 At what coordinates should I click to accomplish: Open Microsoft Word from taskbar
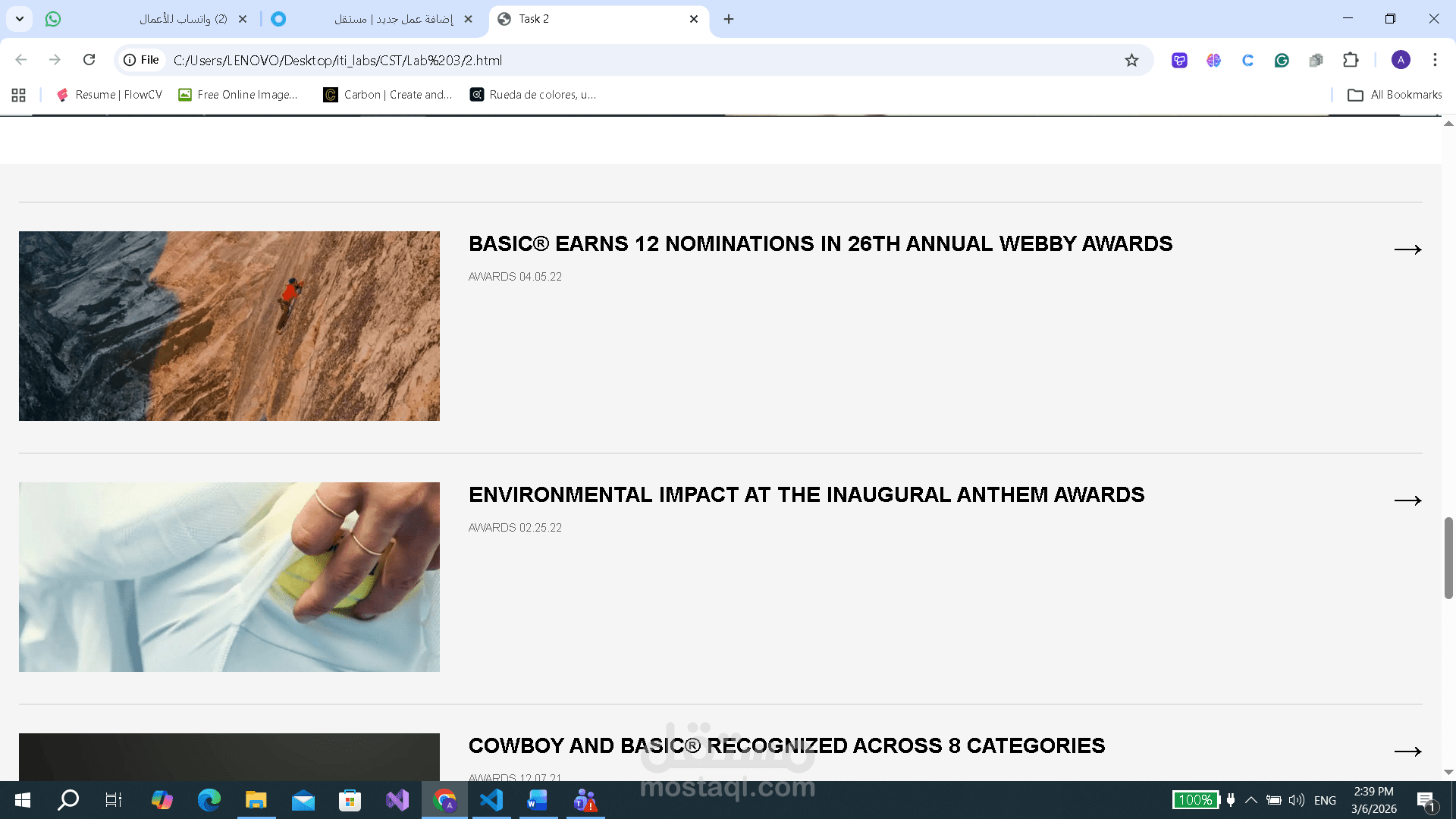[538, 800]
